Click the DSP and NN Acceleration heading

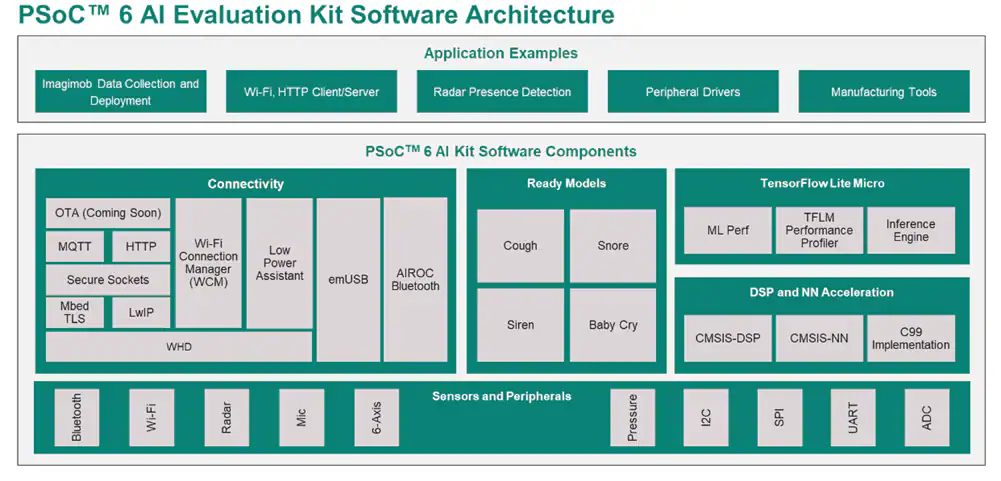(822, 293)
